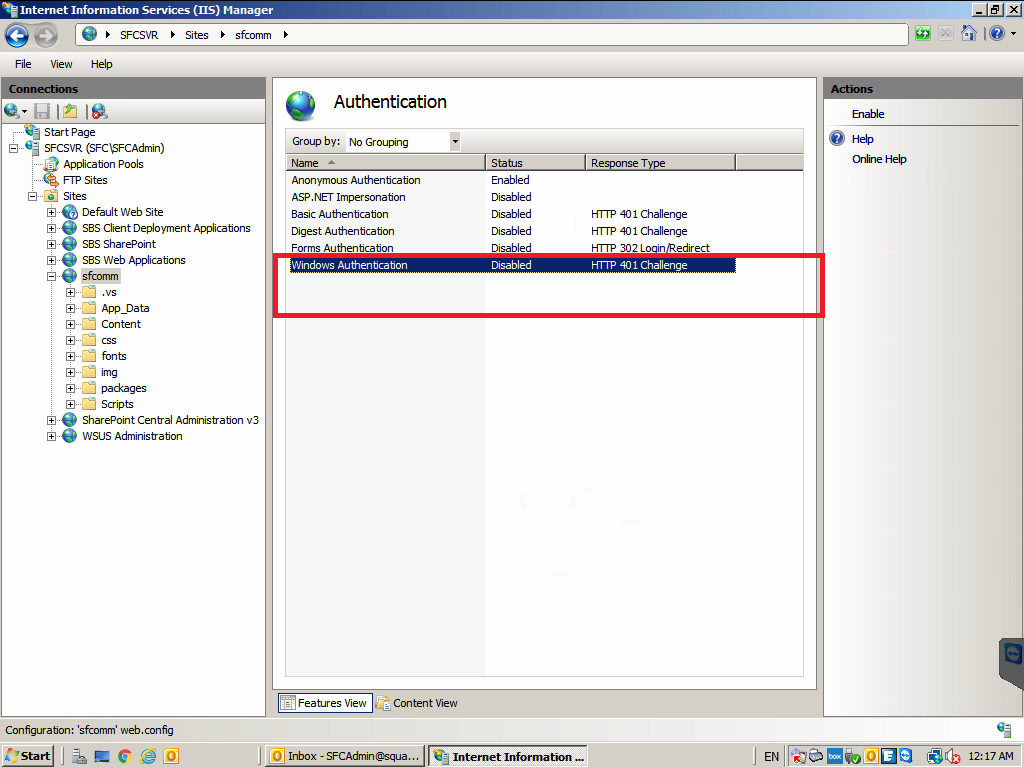Viewport: 1024px width, 768px height.
Task: Expand the App_Data folder node
Action: click(70, 308)
